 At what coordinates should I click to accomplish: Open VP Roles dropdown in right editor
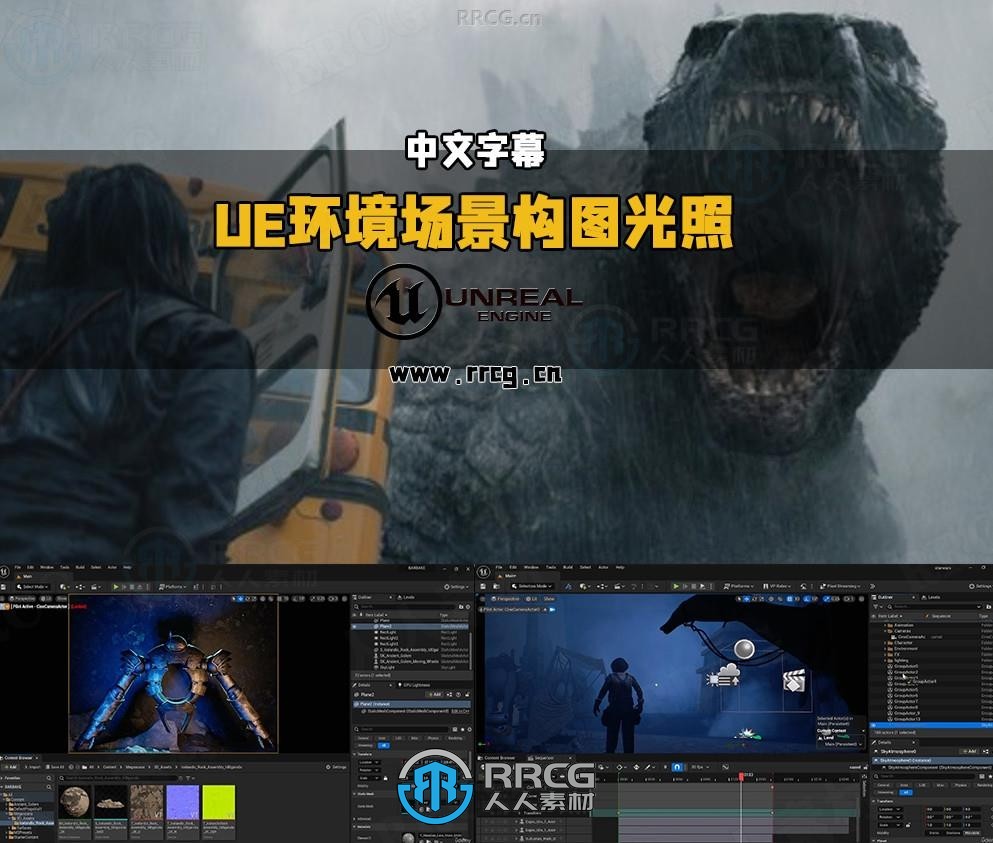click(x=777, y=586)
